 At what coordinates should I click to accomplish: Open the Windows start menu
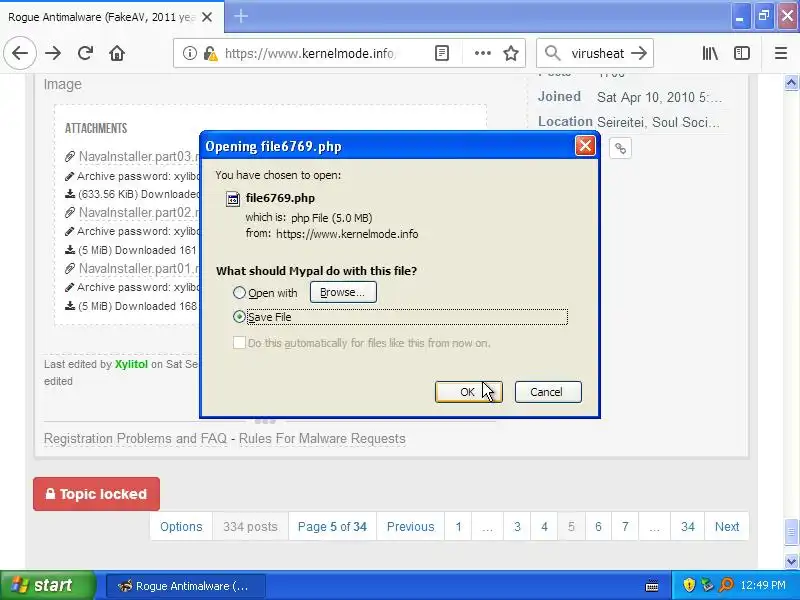(48, 585)
